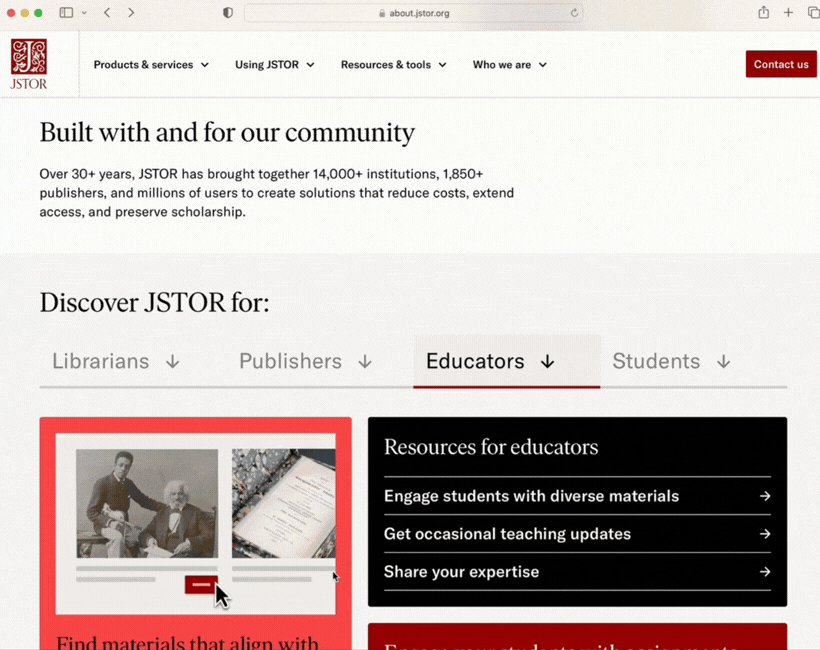Expand the Products & services menu
Screen dimensions: 820x650
pos(151,65)
